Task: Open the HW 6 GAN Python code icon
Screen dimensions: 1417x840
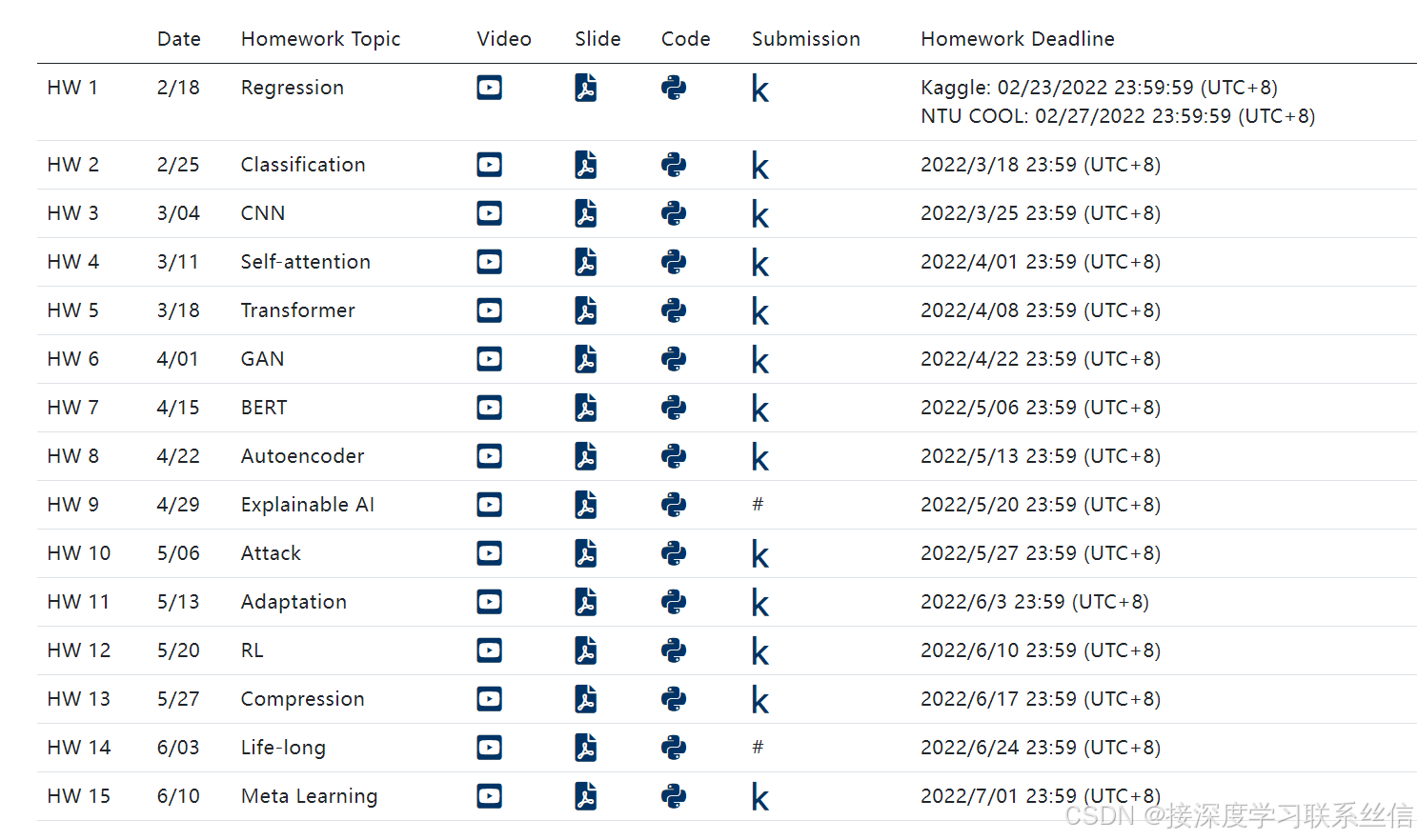Action: 674,359
